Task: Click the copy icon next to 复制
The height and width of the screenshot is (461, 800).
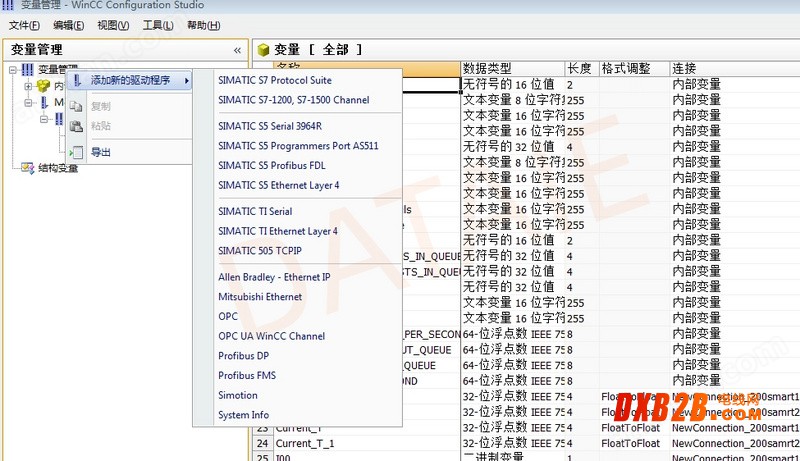Action: coord(76,106)
